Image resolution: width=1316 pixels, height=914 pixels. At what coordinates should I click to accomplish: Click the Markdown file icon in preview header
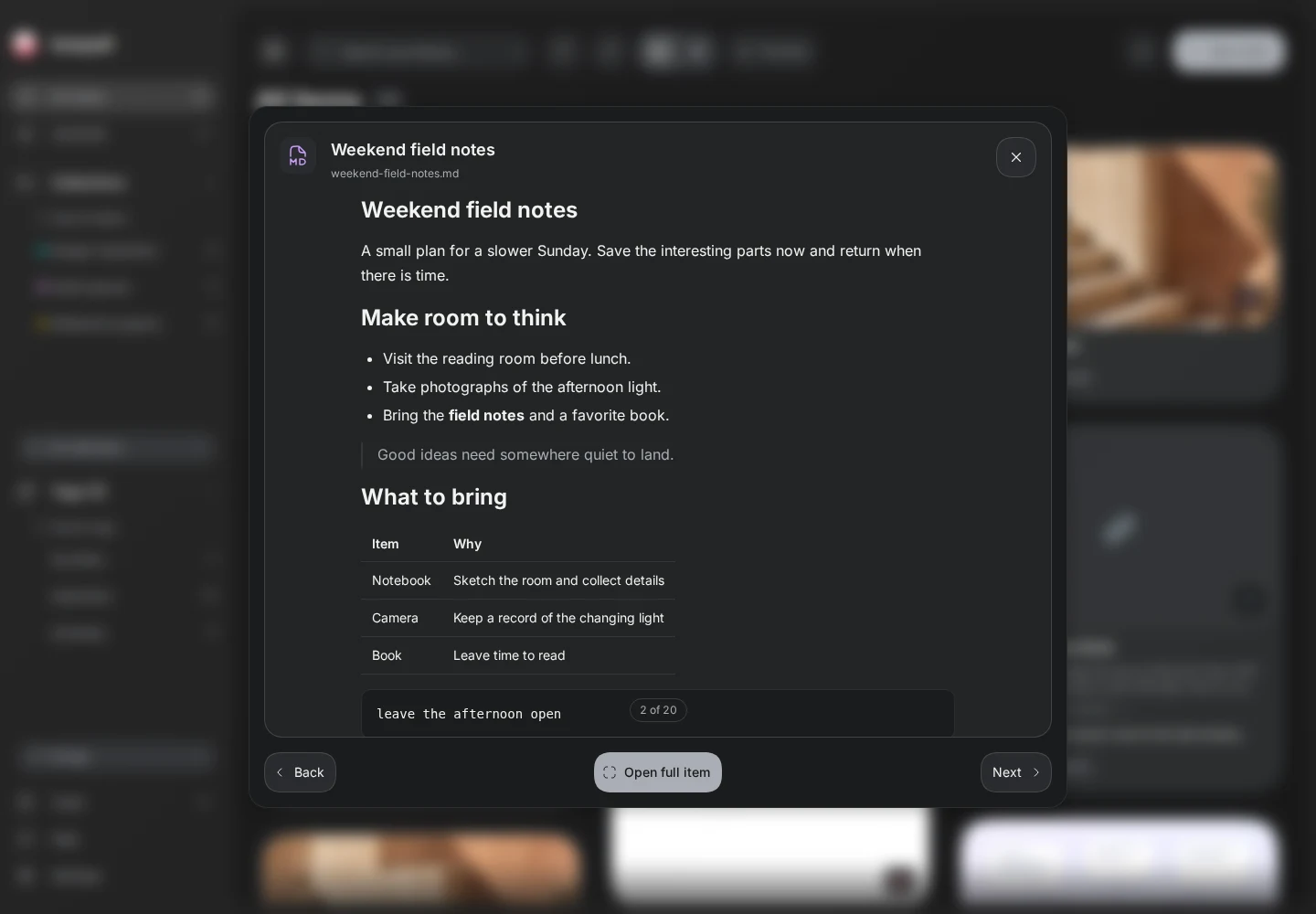click(x=298, y=156)
